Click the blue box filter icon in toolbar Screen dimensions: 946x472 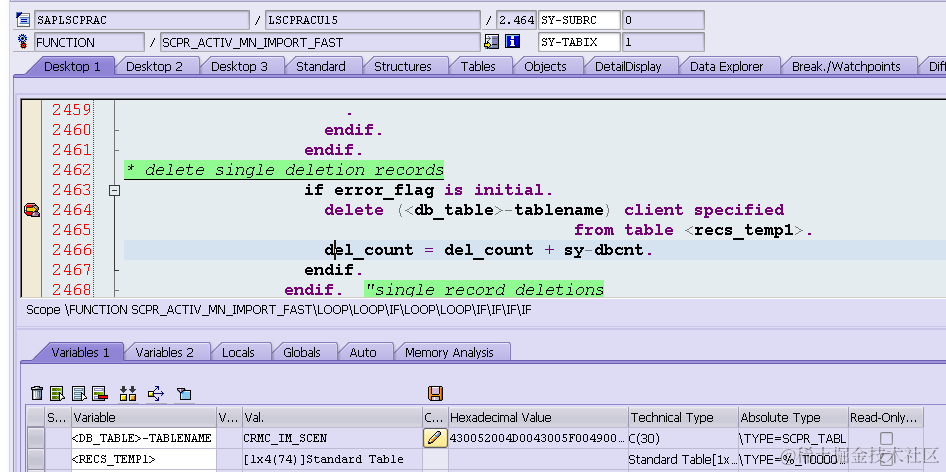pyautogui.click(x=184, y=394)
